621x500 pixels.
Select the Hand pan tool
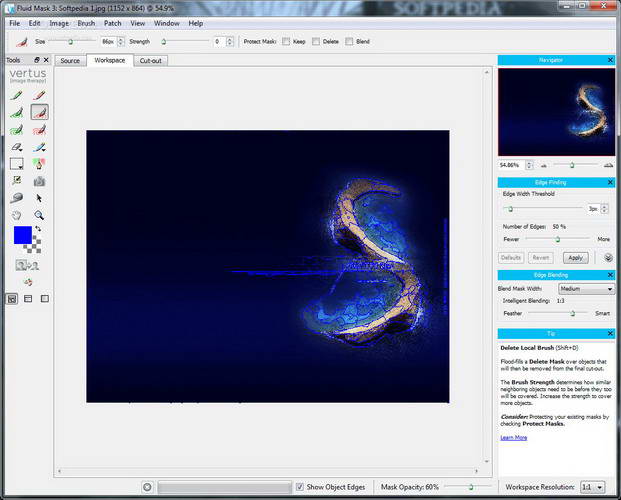16,215
